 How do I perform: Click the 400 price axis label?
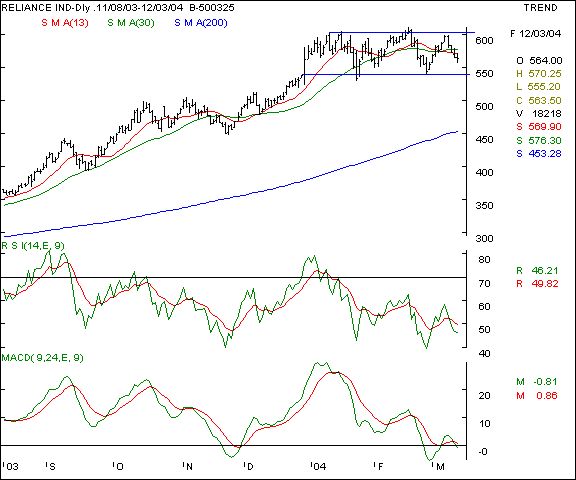pyautogui.click(x=484, y=172)
